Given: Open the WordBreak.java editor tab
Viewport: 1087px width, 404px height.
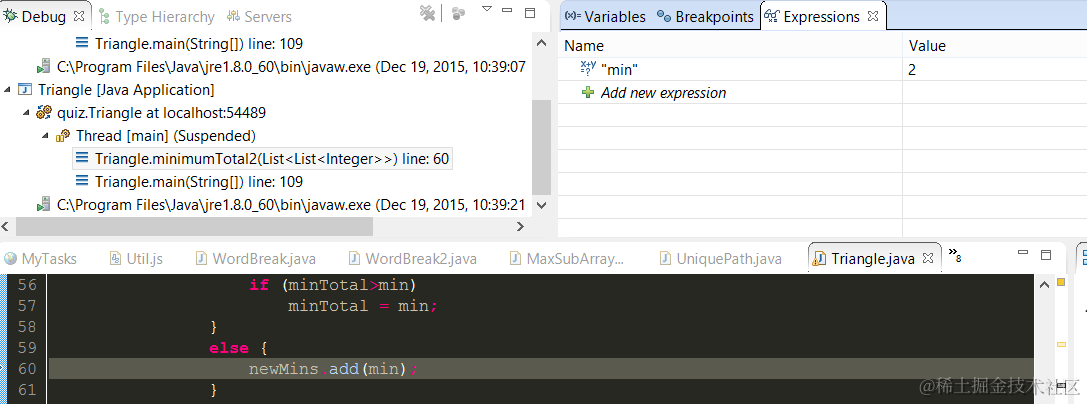Looking at the screenshot, I should (256, 259).
